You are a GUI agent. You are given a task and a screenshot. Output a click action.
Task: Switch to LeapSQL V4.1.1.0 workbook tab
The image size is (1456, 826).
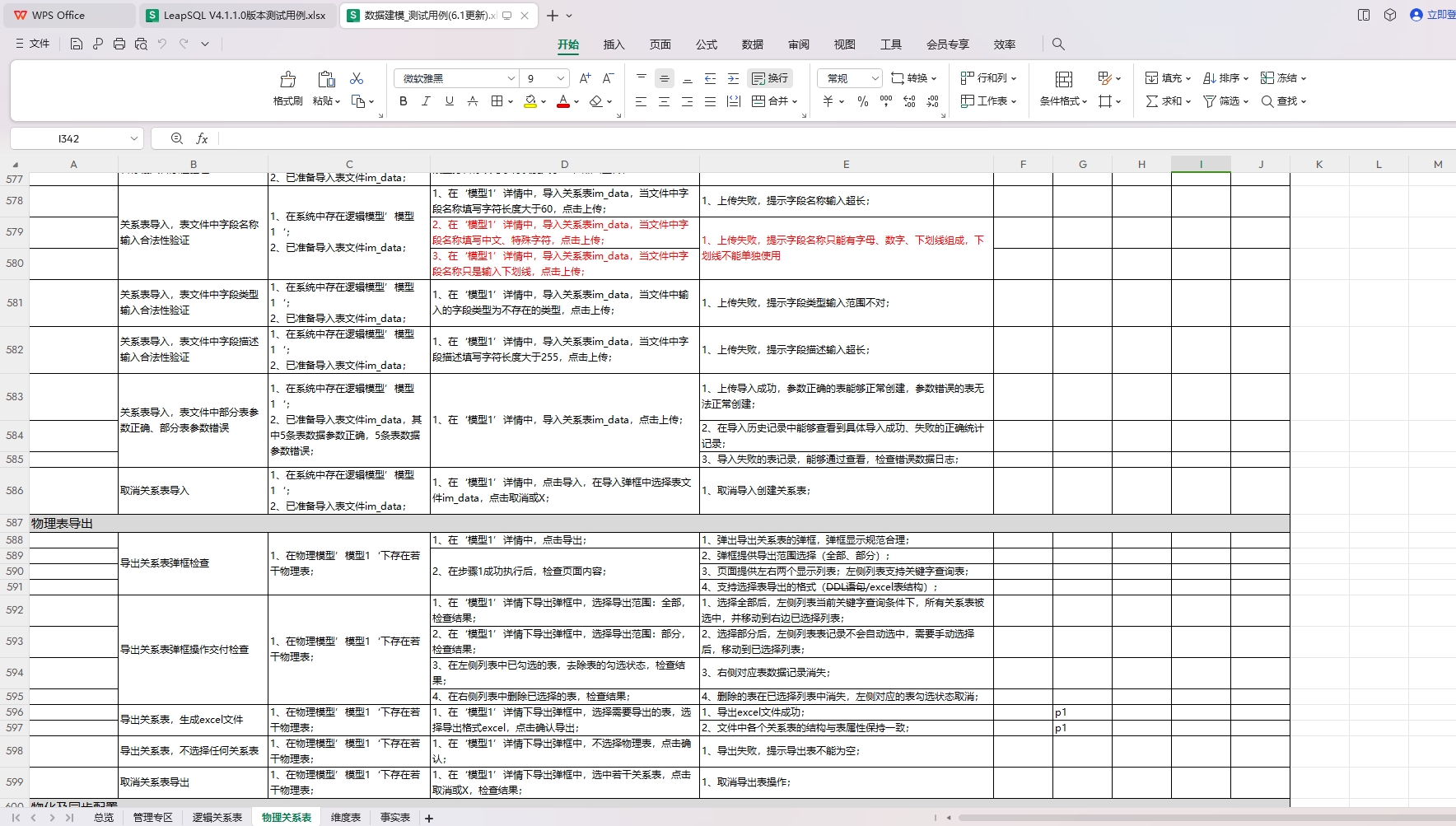[236, 15]
